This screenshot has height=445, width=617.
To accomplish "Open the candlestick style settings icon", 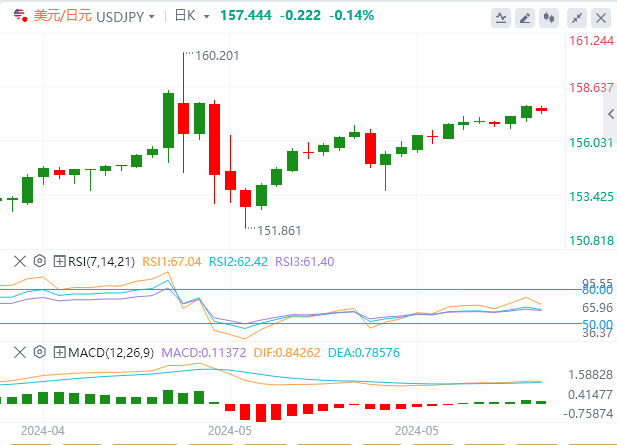I will click(x=549, y=18).
